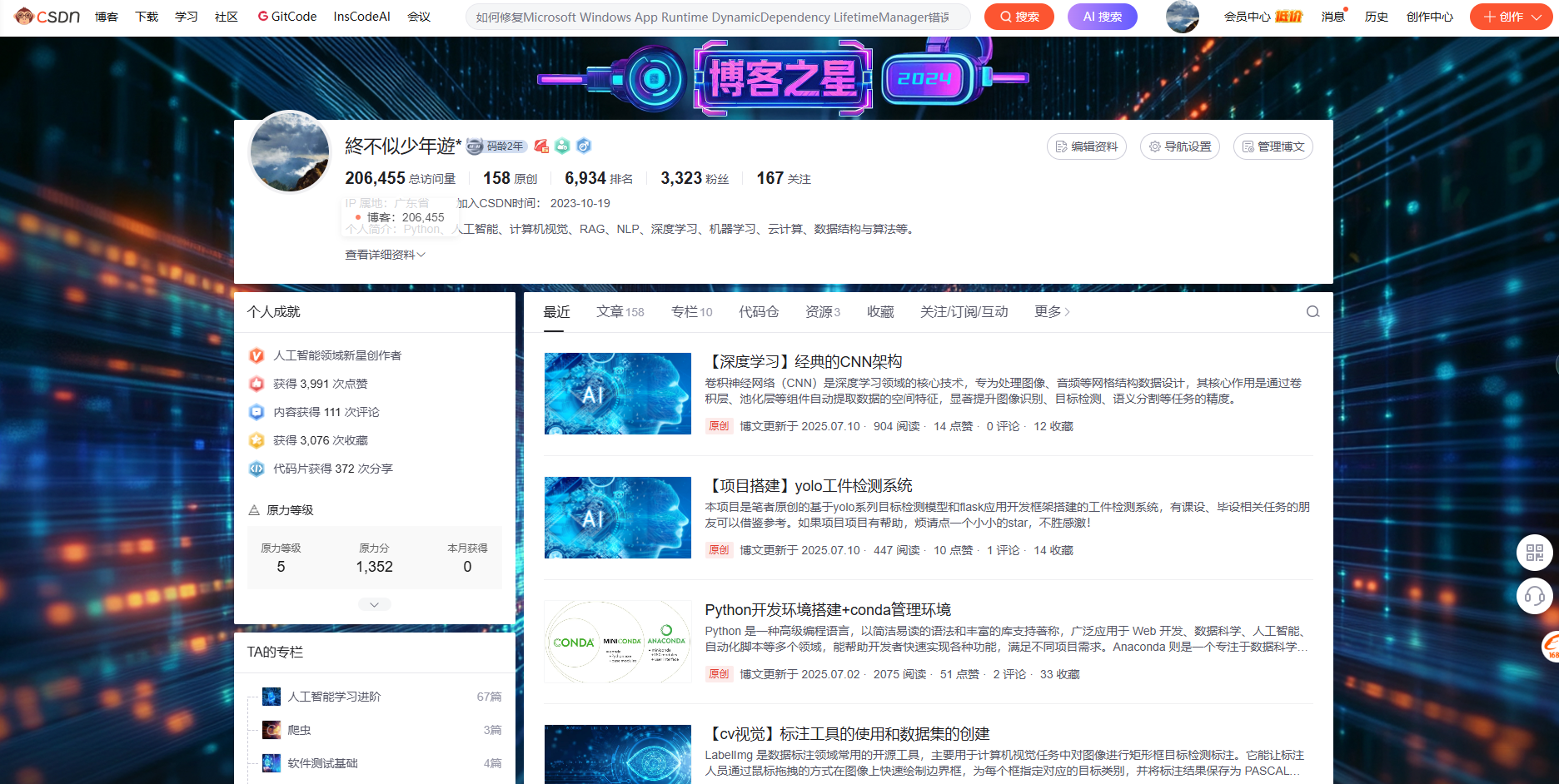Click 导航设置 button
Image resolution: width=1559 pixels, height=784 pixels.
(x=1180, y=146)
